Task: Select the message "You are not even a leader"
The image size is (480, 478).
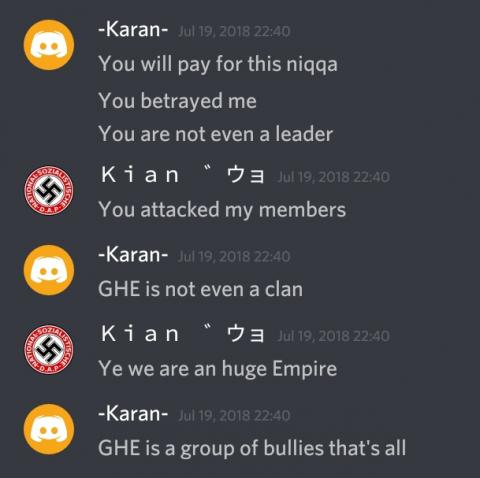Action: [216, 134]
